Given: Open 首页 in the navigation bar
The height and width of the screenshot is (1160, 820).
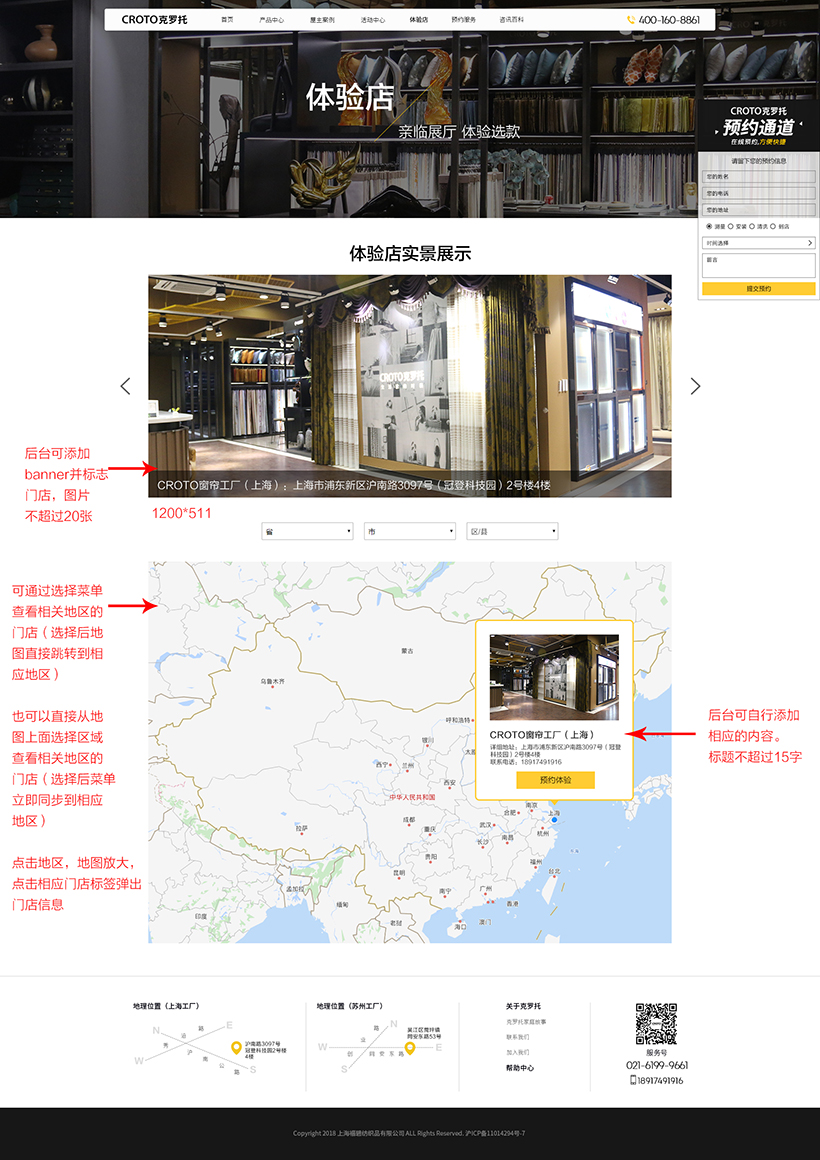Looking at the screenshot, I should pos(227,20).
